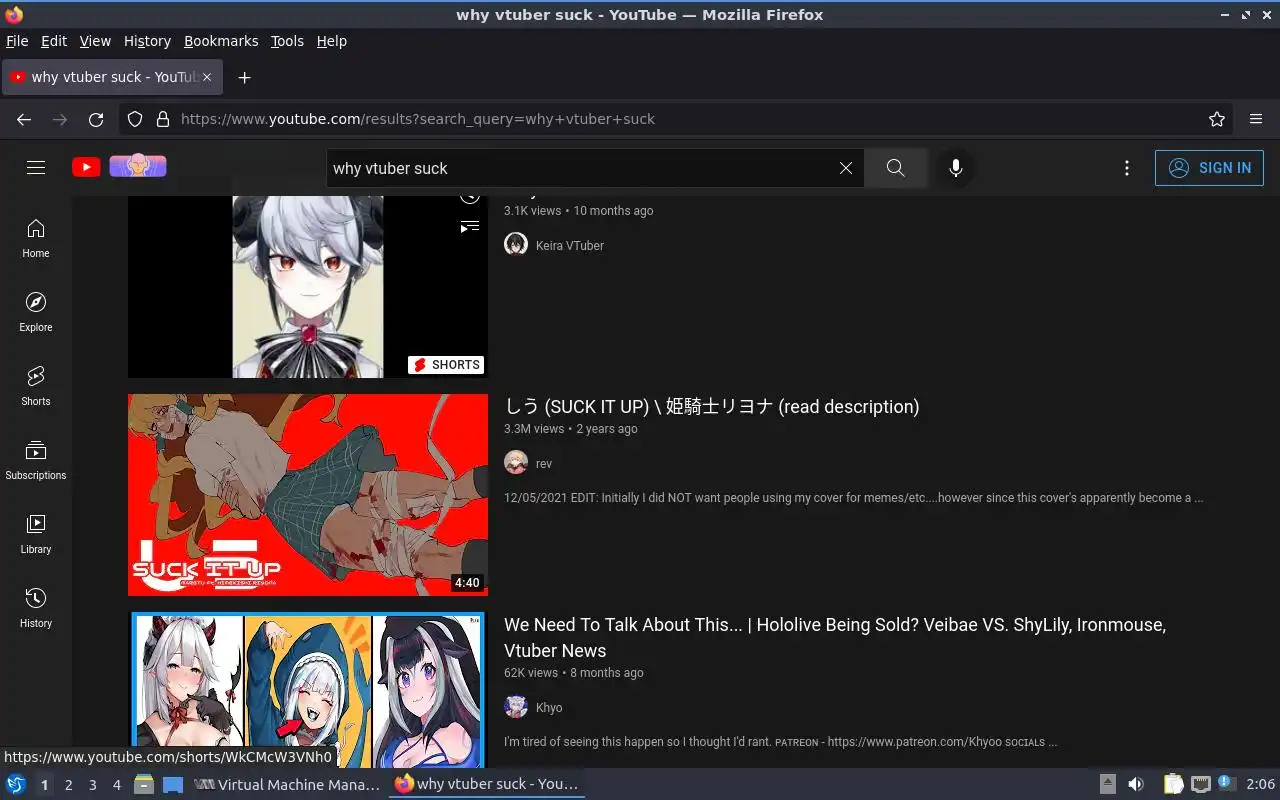Screen dimensions: 1280x800
Task: Open the clipboard tray icon
Action: tap(1173, 784)
